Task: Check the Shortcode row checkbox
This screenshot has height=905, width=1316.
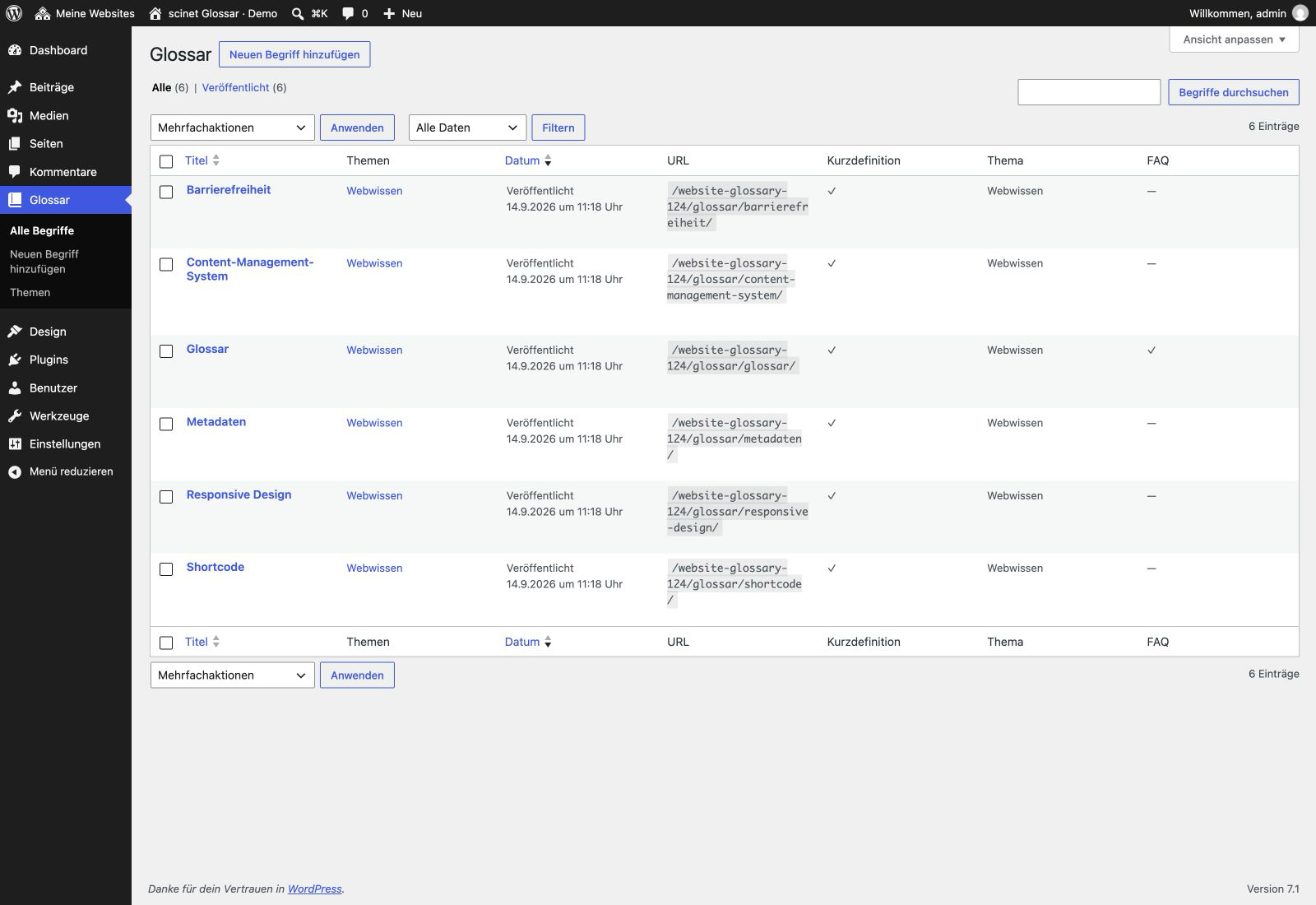Action: pos(166,569)
